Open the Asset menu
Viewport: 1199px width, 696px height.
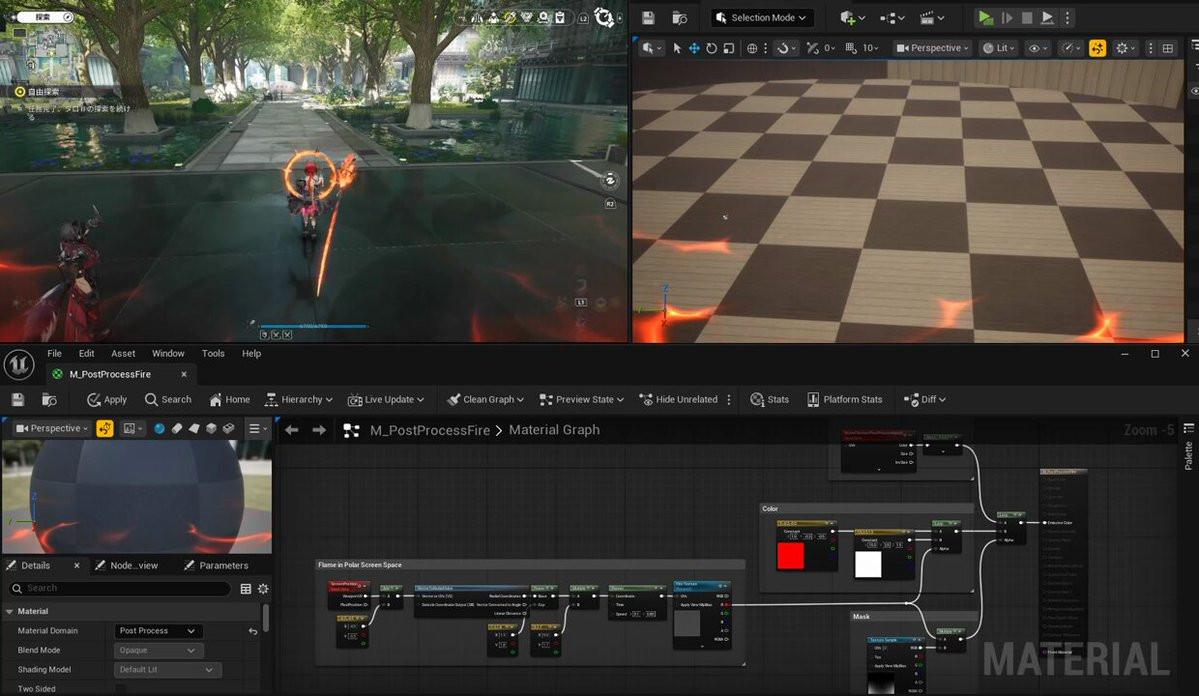click(x=123, y=353)
